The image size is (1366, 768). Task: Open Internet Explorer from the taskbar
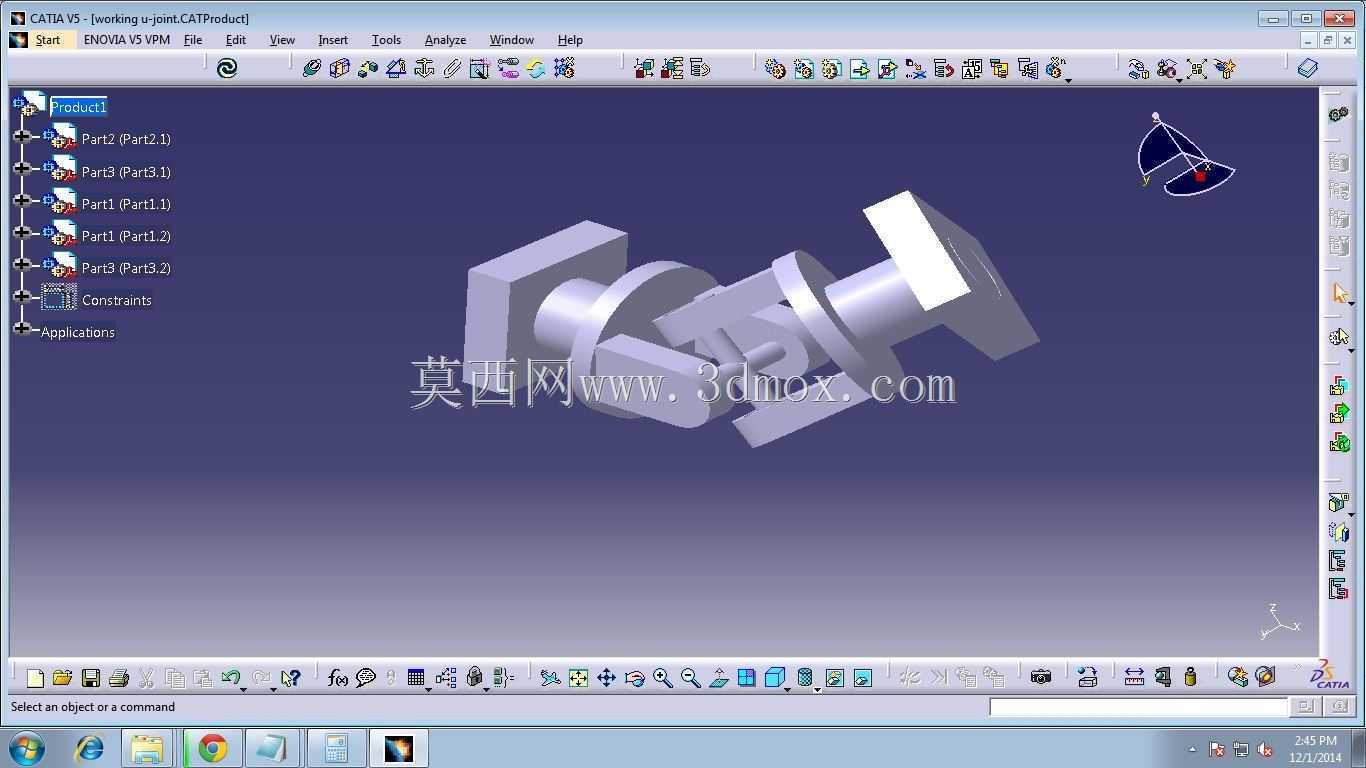tap(90, 748)
